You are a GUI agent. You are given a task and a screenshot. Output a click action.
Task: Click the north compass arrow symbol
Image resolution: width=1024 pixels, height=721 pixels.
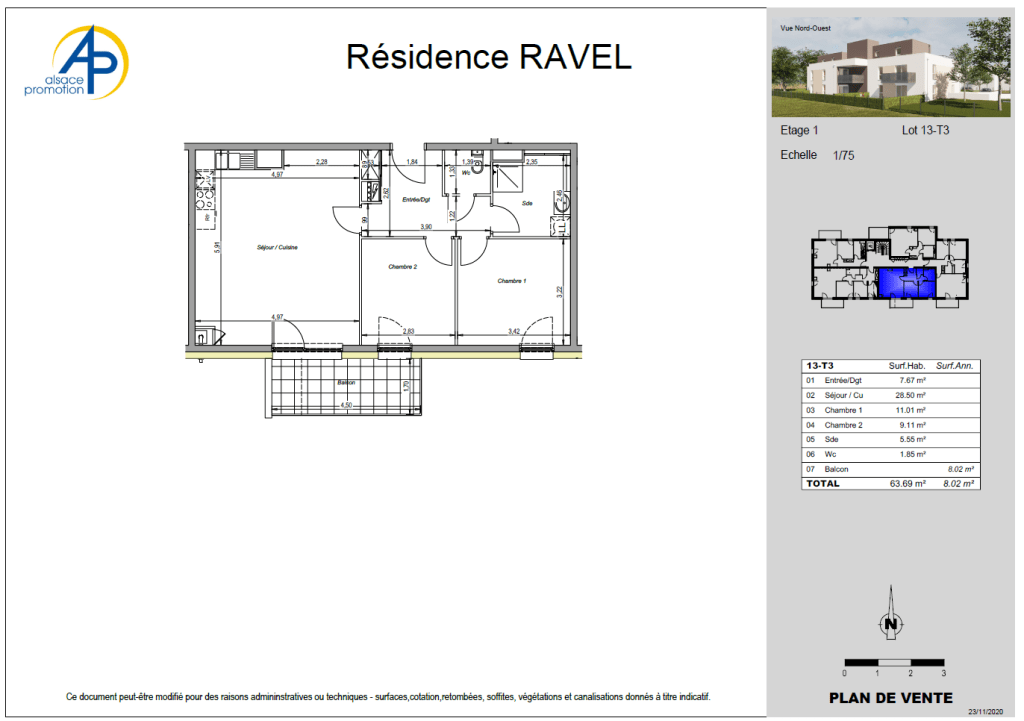[891, 613]
